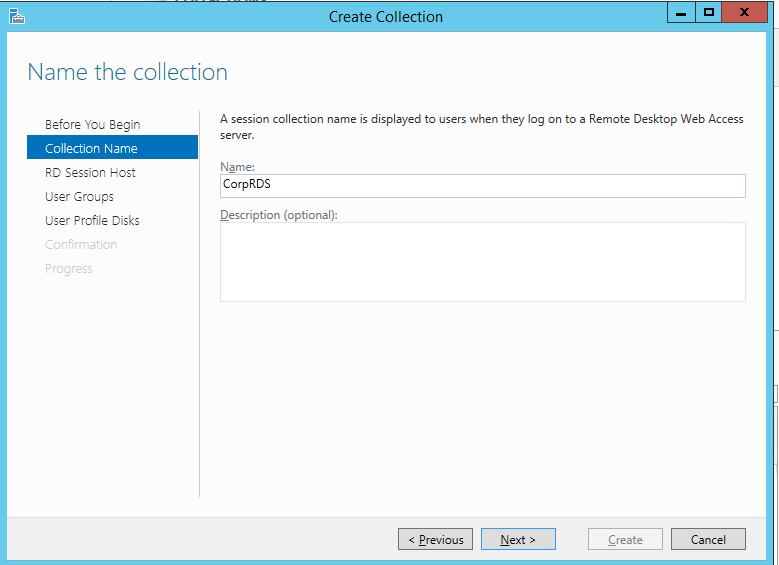The width and height of the screenshot is (779, 565).
Task: Advance with the Next button
Action: [518, 539]
